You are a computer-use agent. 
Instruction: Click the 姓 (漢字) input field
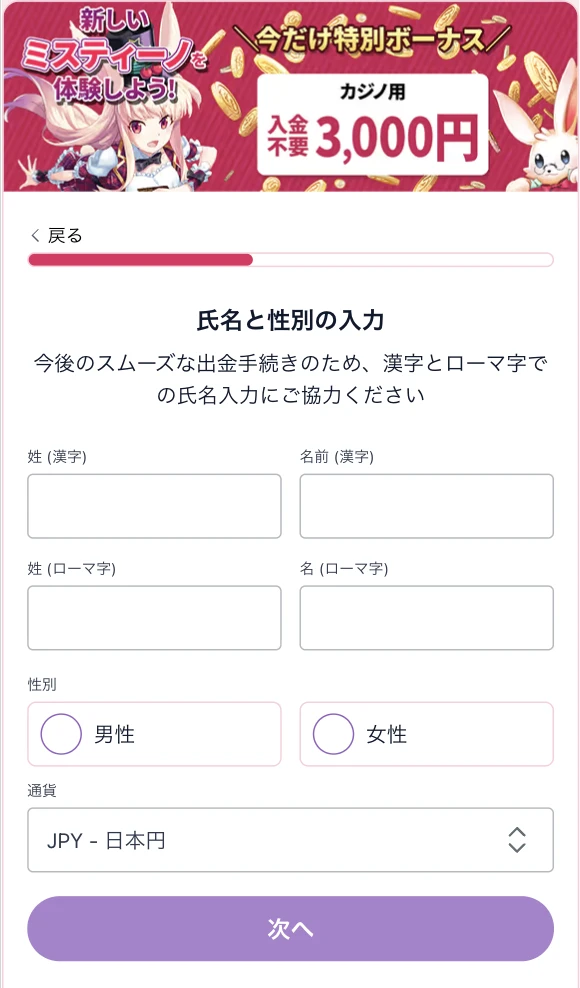click(154, 506)
